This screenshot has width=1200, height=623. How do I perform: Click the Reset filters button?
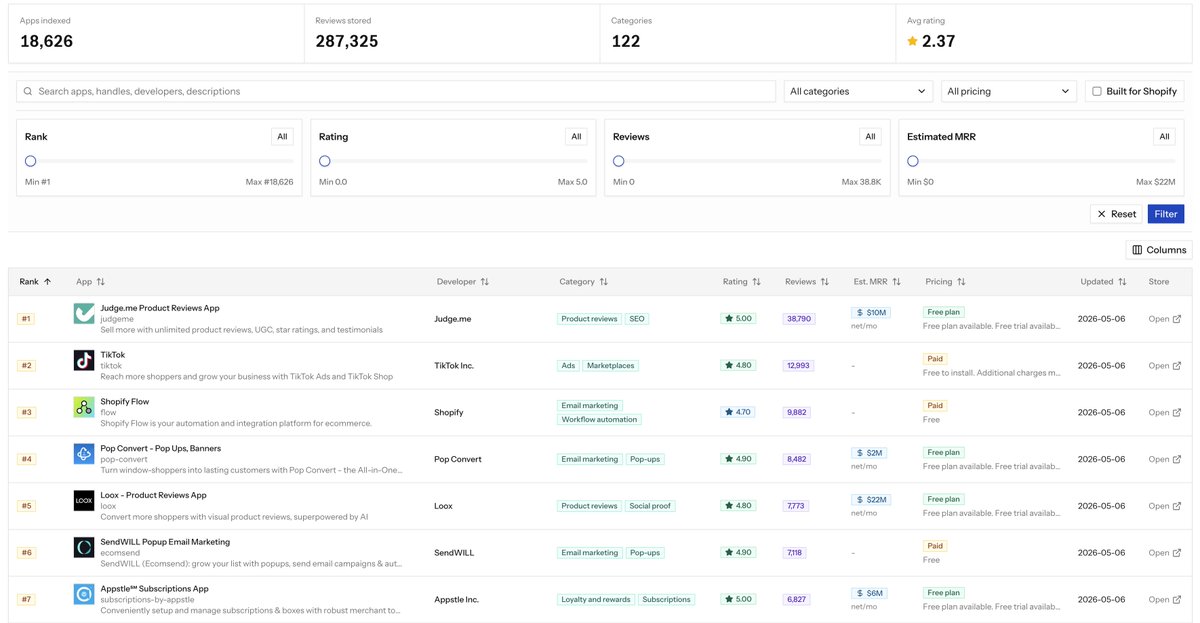(x=1116, y=214)
